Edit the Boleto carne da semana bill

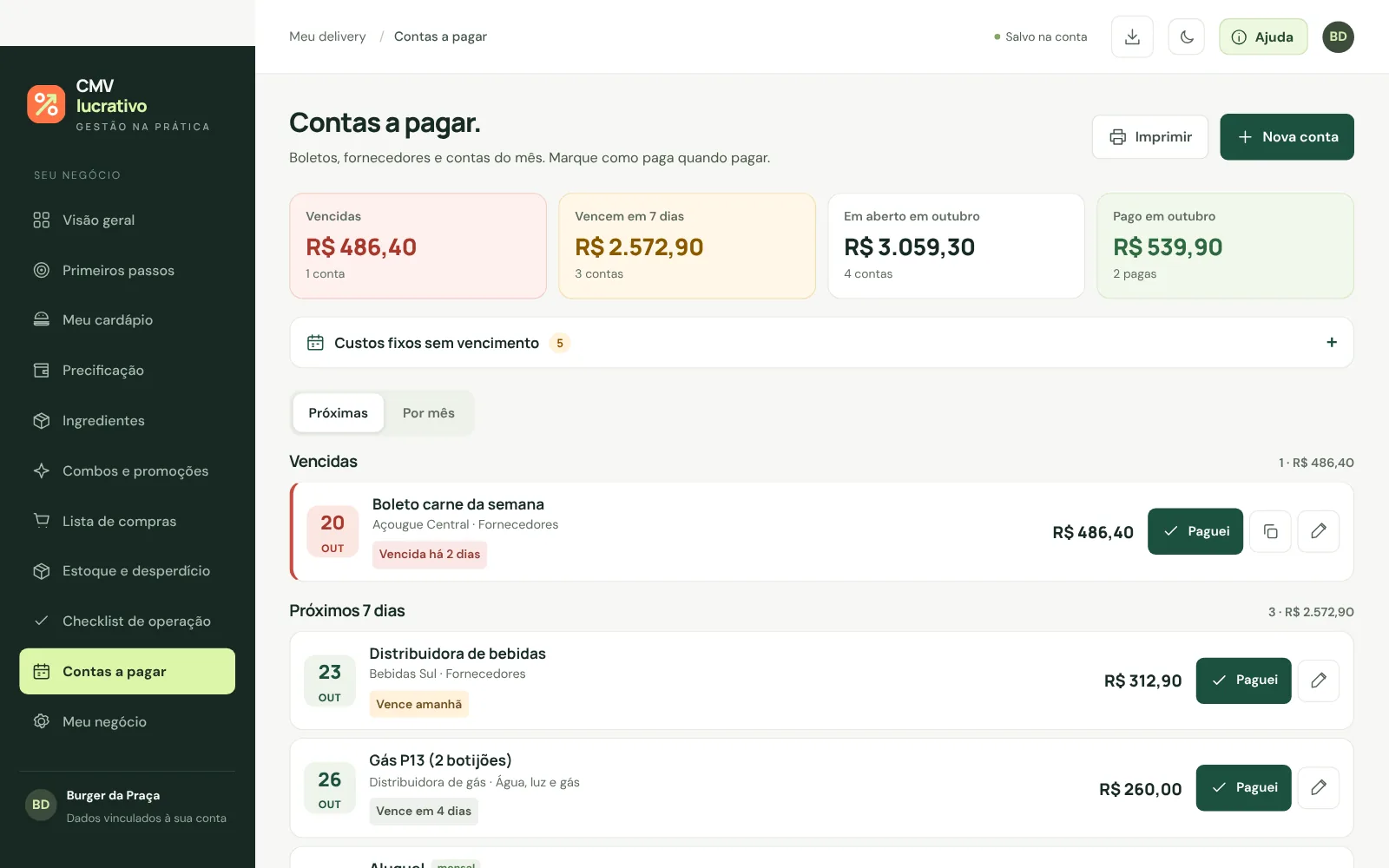click(x=1318, y=531)
